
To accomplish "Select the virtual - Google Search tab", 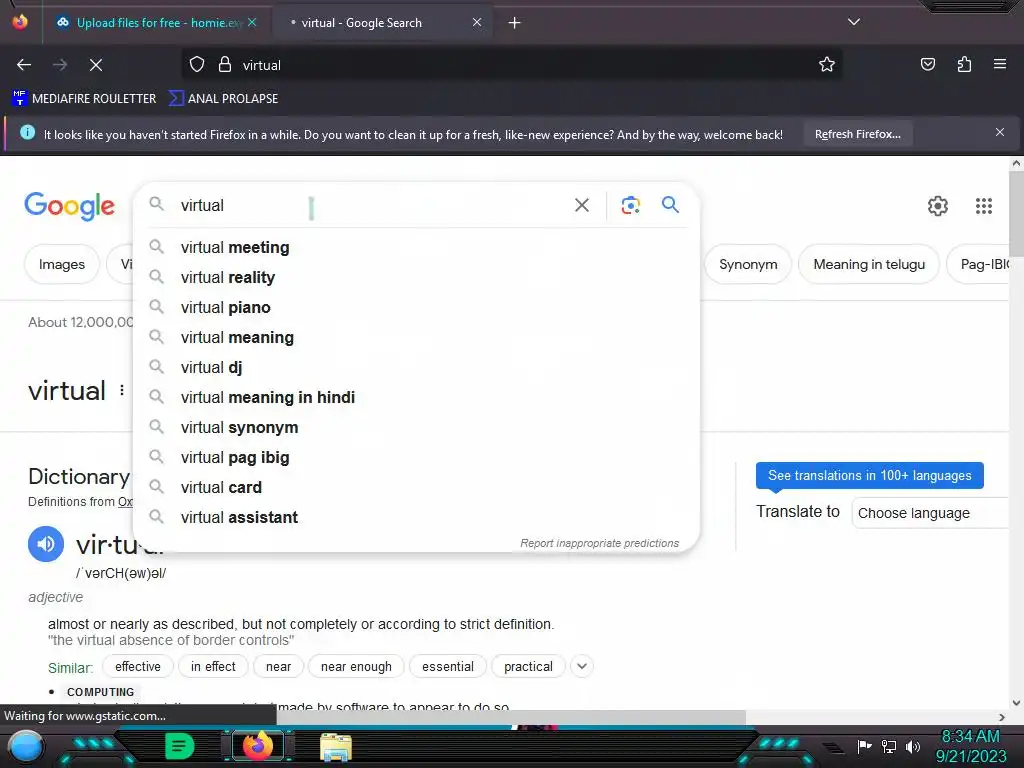I will (x=385, y=23).
